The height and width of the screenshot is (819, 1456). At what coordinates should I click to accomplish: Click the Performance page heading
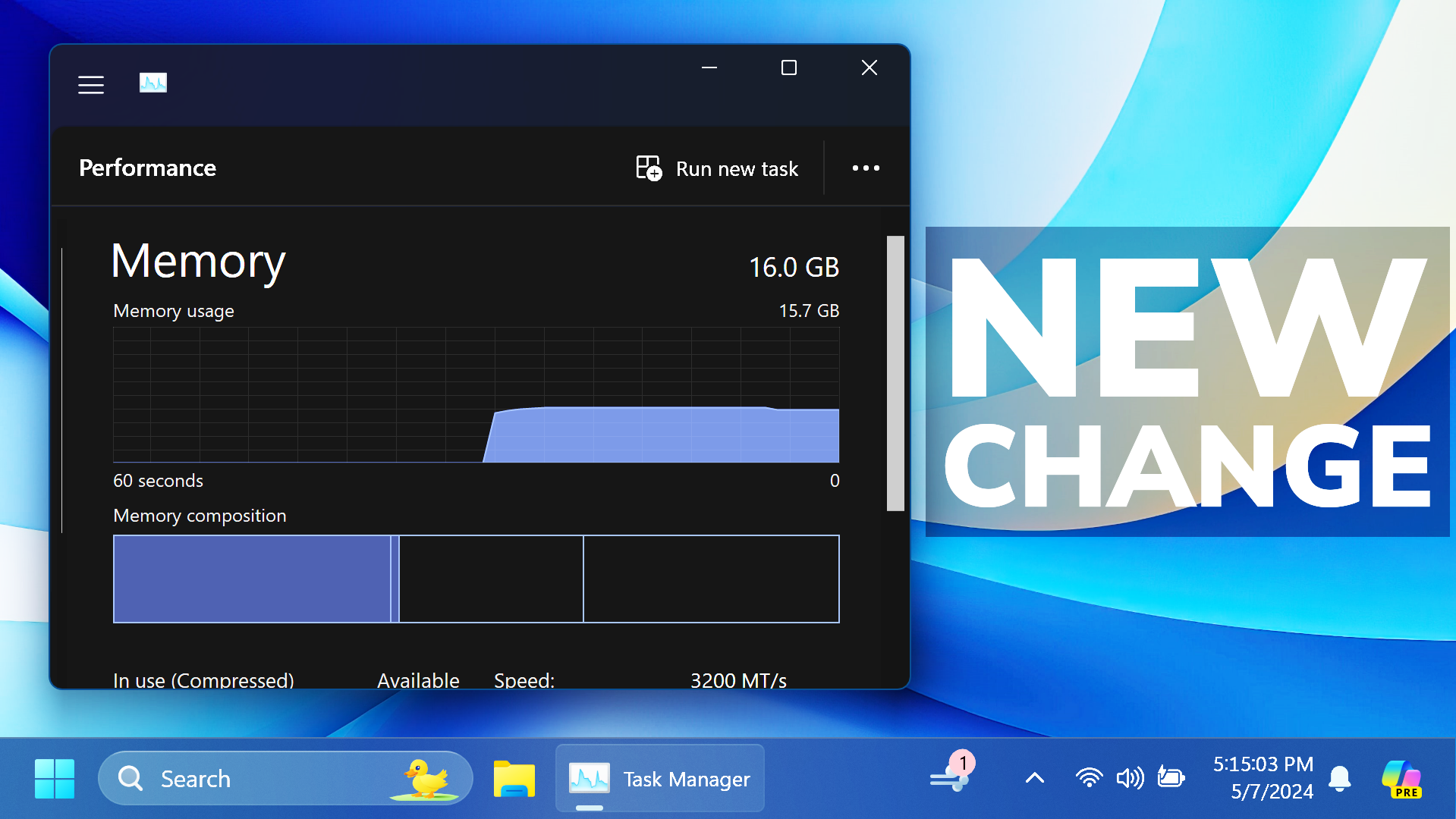tap(147, 168)
